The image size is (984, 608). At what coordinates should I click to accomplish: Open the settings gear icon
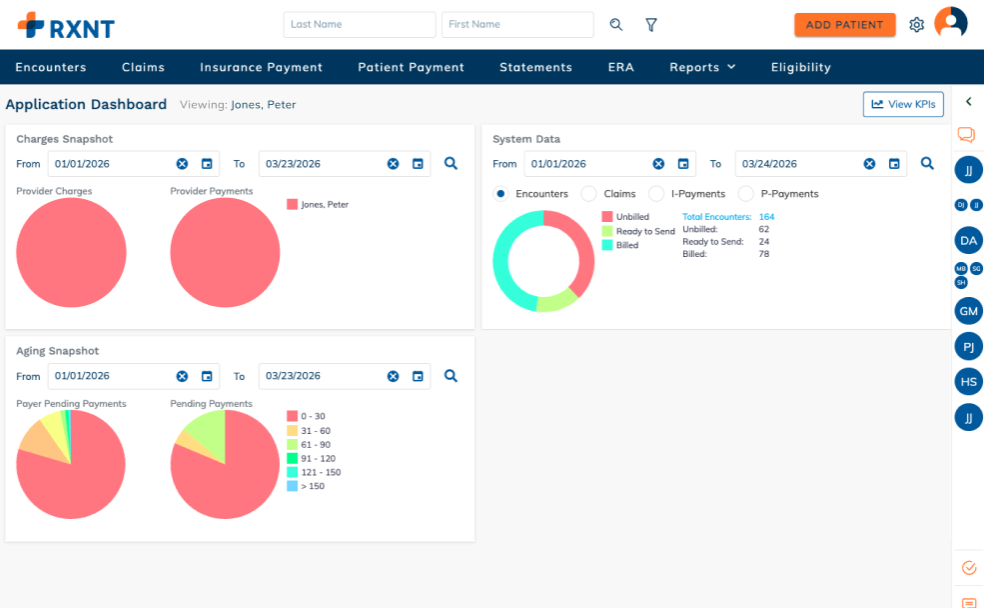[x=916, y=25]
